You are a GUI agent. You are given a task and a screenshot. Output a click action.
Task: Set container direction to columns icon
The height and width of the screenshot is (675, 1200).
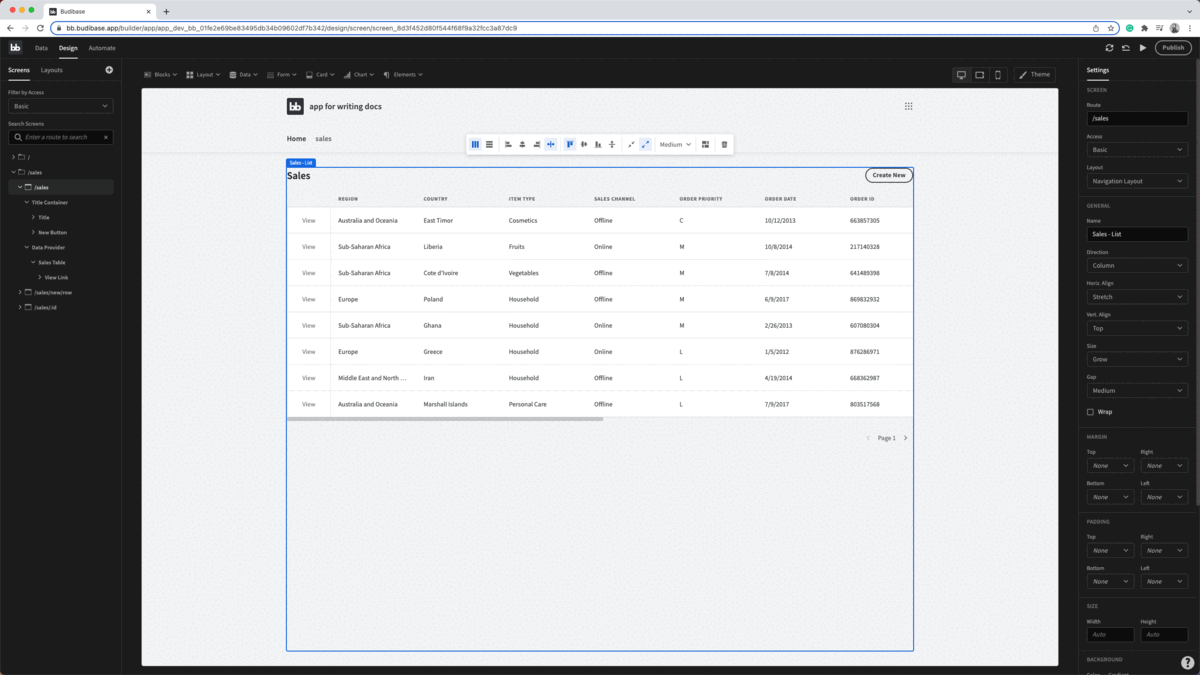point(475,144)
